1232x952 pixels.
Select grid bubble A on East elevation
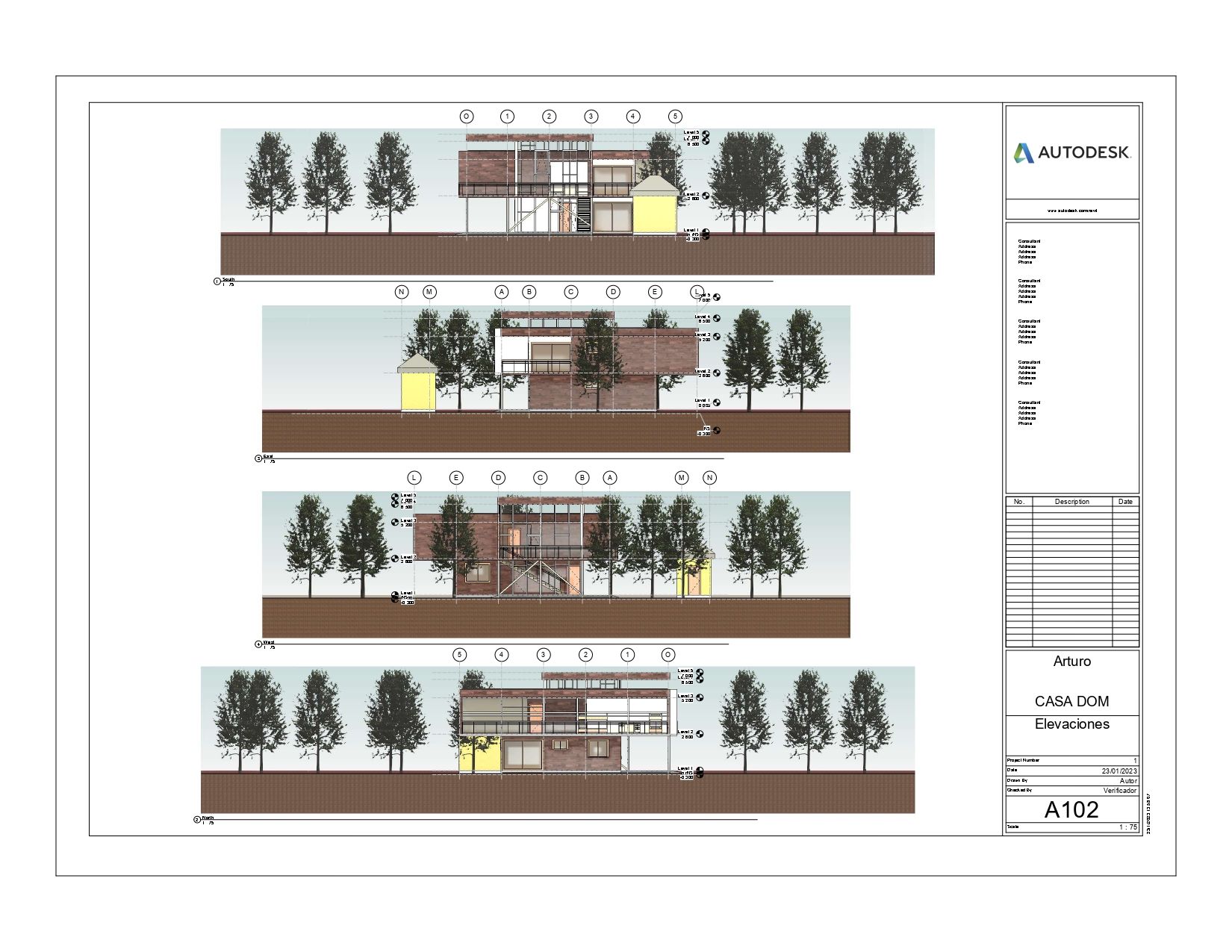click(502, 292)
